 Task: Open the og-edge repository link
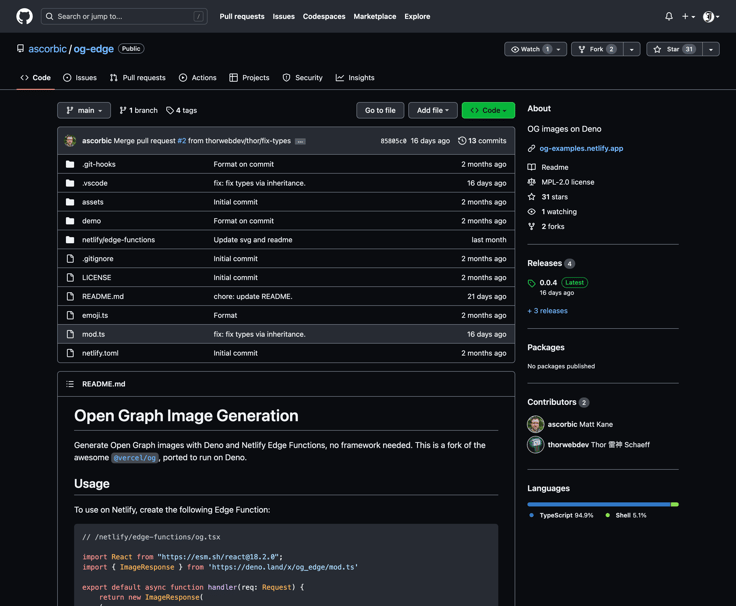(x=93, y=49)
